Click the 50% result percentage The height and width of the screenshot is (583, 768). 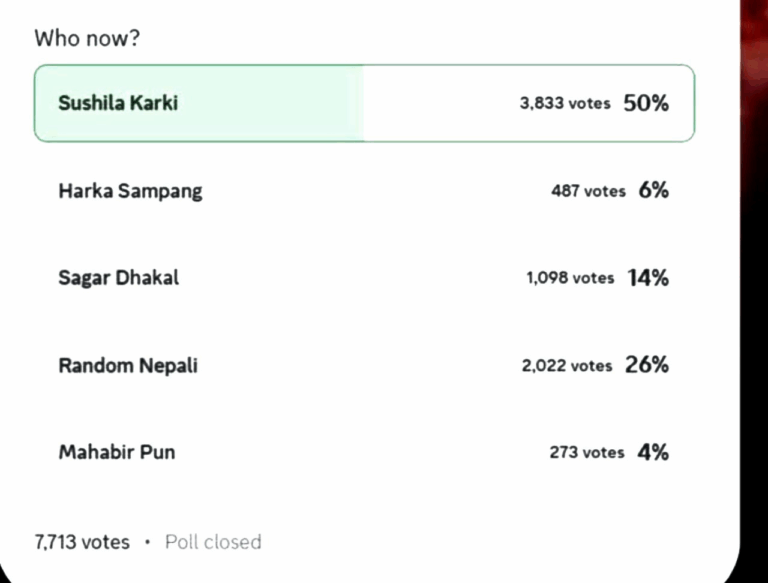pyautogui.click(x=646, y=103)
